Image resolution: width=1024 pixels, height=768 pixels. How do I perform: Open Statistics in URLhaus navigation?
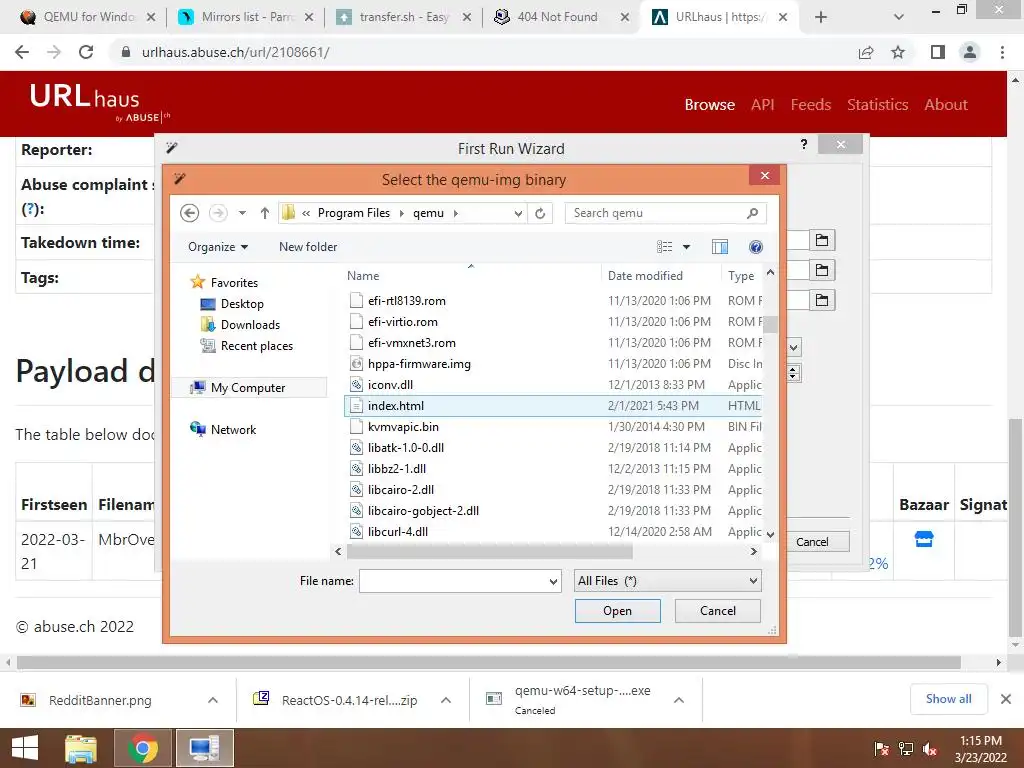click(x=877, y=104)
